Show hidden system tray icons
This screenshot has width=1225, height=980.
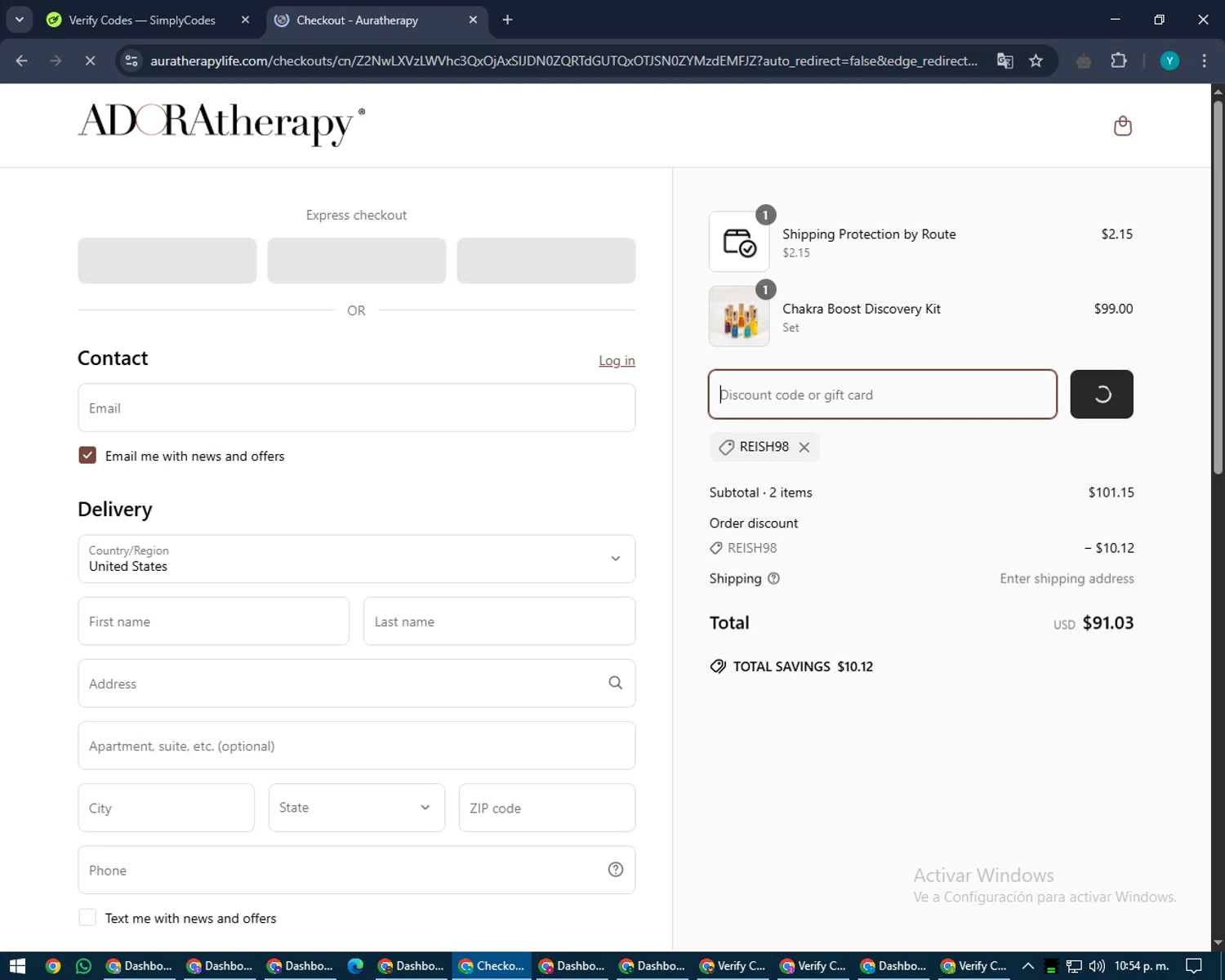click(1028, 966)
